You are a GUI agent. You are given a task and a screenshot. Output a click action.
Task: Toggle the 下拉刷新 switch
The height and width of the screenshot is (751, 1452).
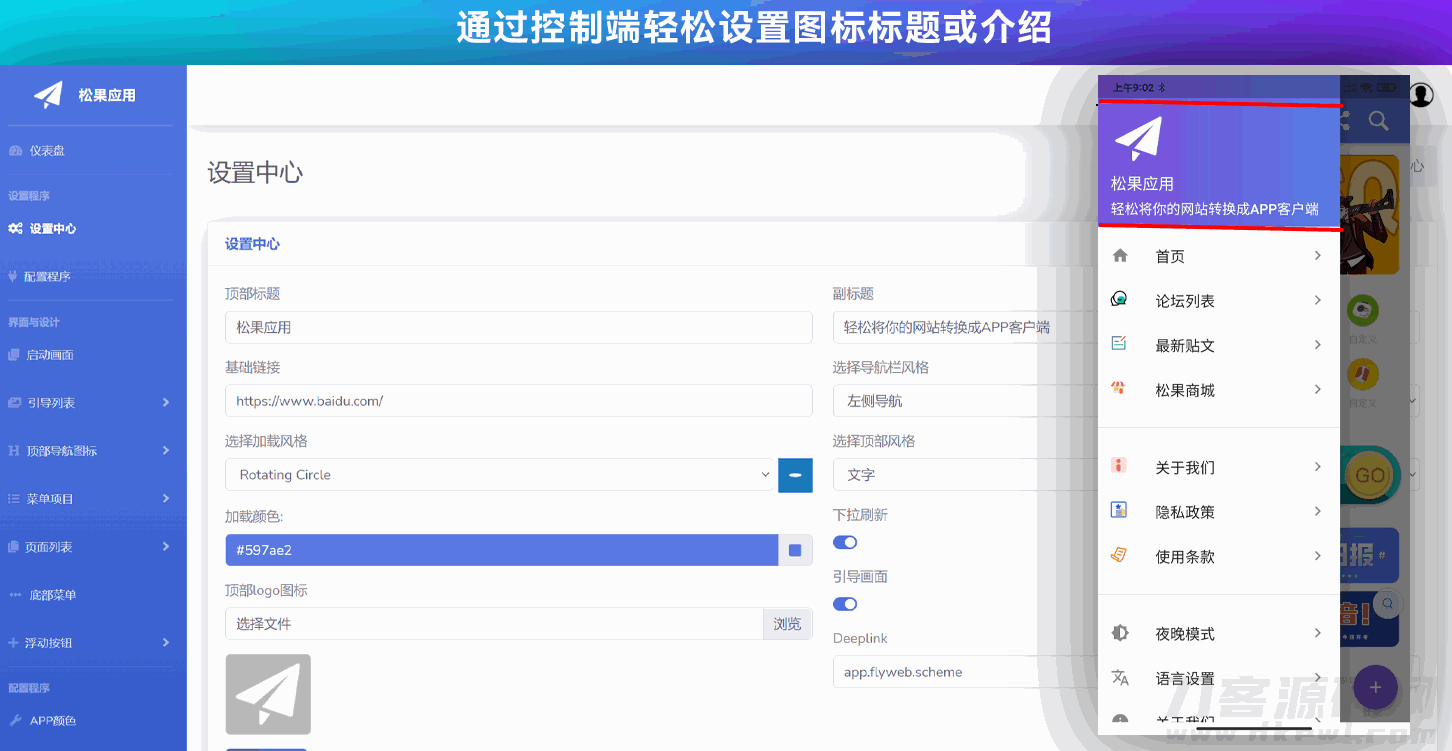(845, 542)
